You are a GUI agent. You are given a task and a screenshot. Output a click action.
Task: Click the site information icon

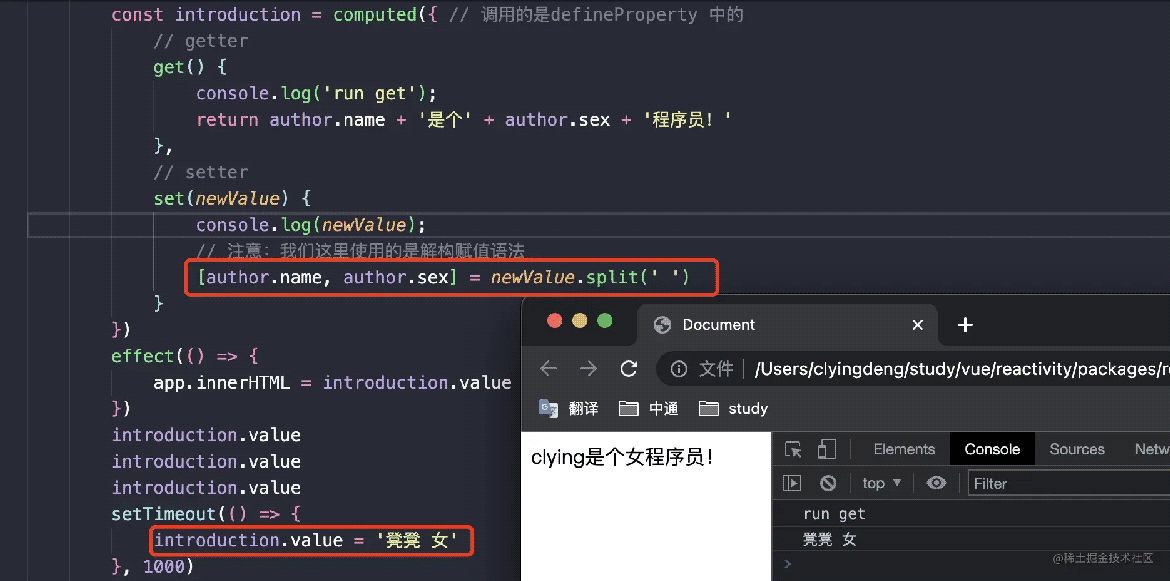click(x=679, y=369)
